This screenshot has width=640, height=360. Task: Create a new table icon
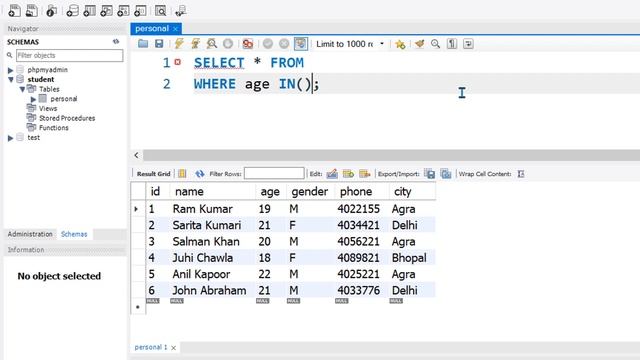coord(89,11)
